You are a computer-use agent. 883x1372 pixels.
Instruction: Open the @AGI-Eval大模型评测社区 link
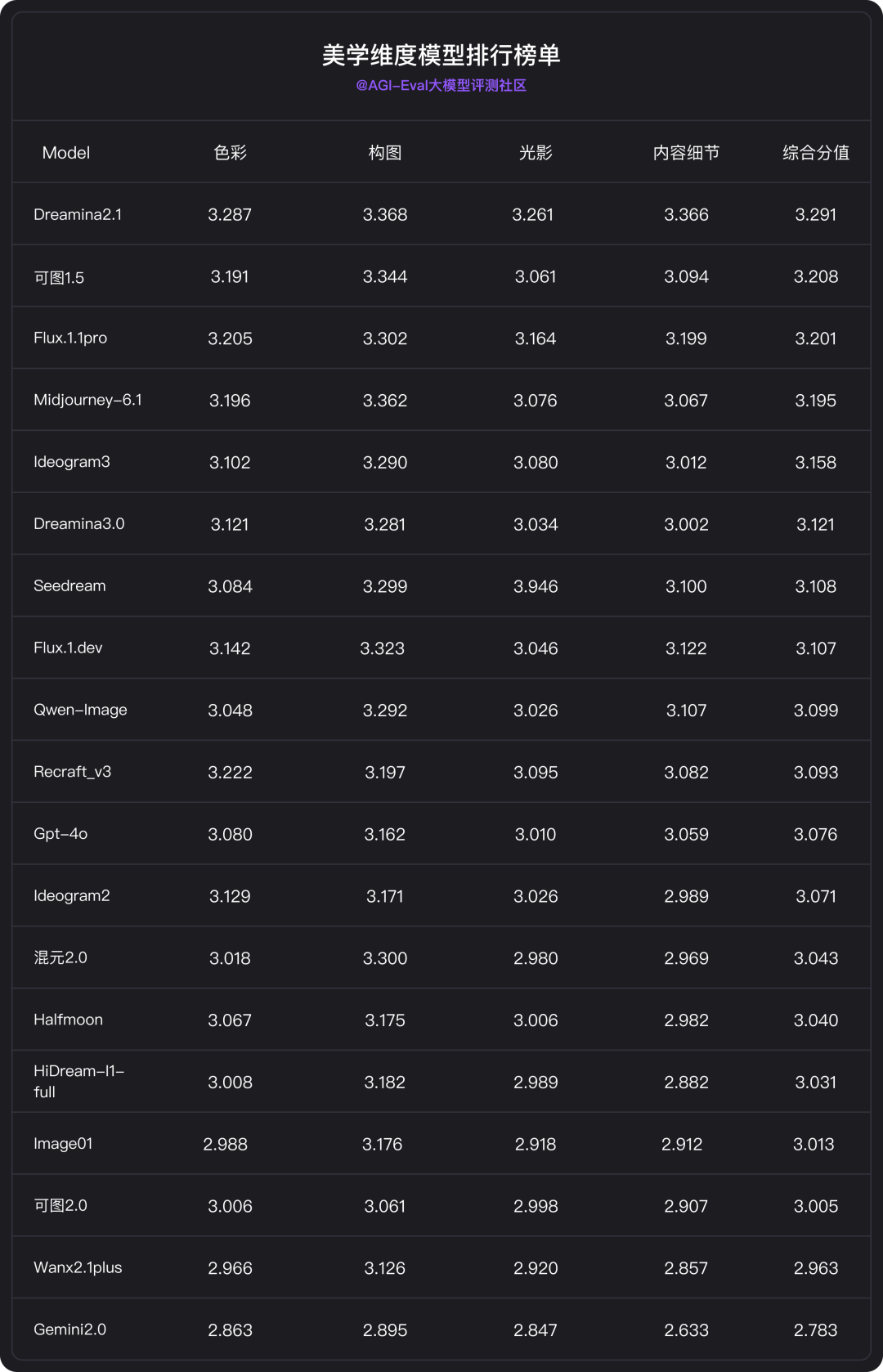(x=441, y=86)
